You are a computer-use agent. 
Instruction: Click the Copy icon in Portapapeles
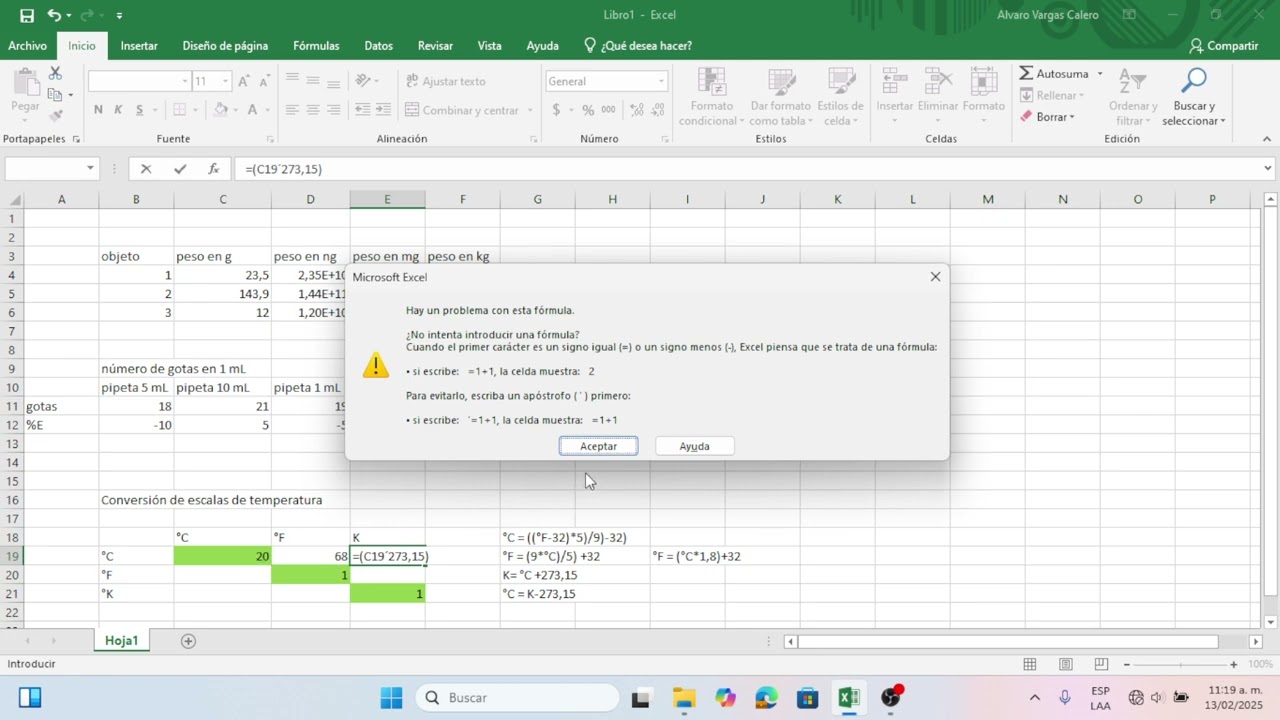click(55, 95)
